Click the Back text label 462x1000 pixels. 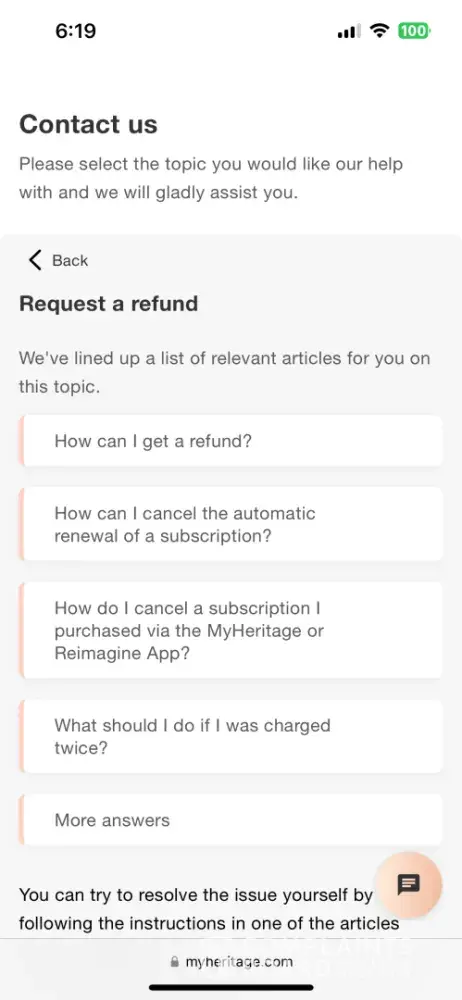(70, 260)
